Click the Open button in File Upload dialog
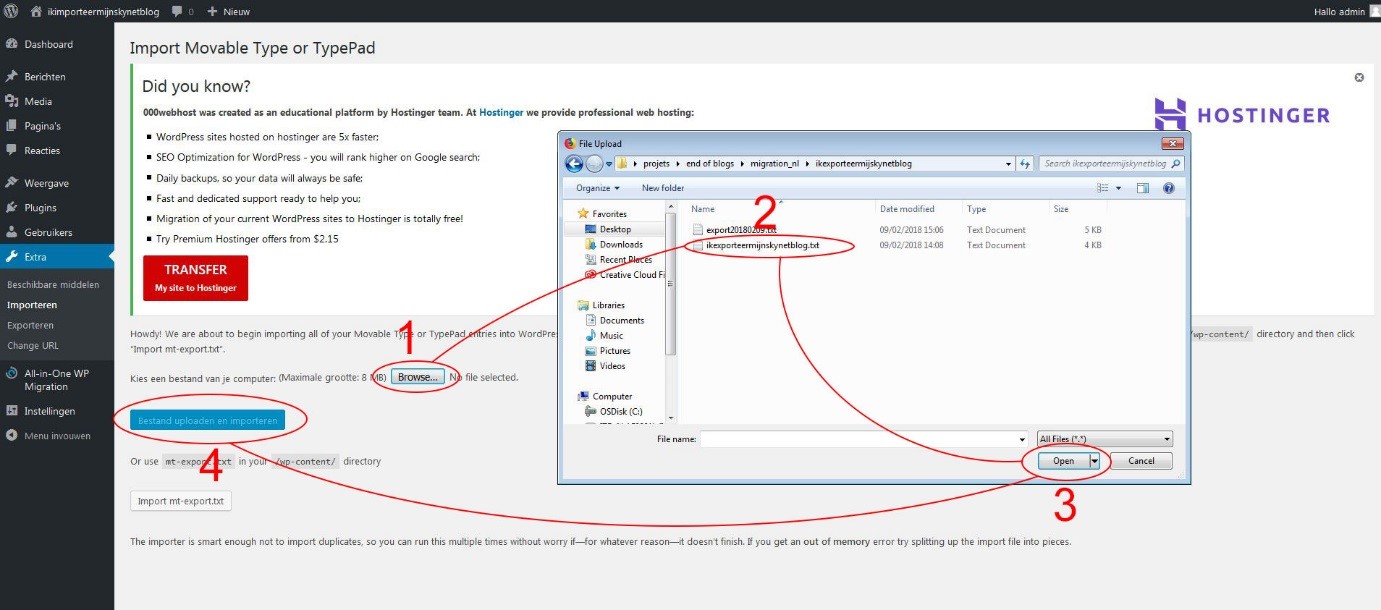This screenshot has height=610, width=1381. (x=1063, y=461)
